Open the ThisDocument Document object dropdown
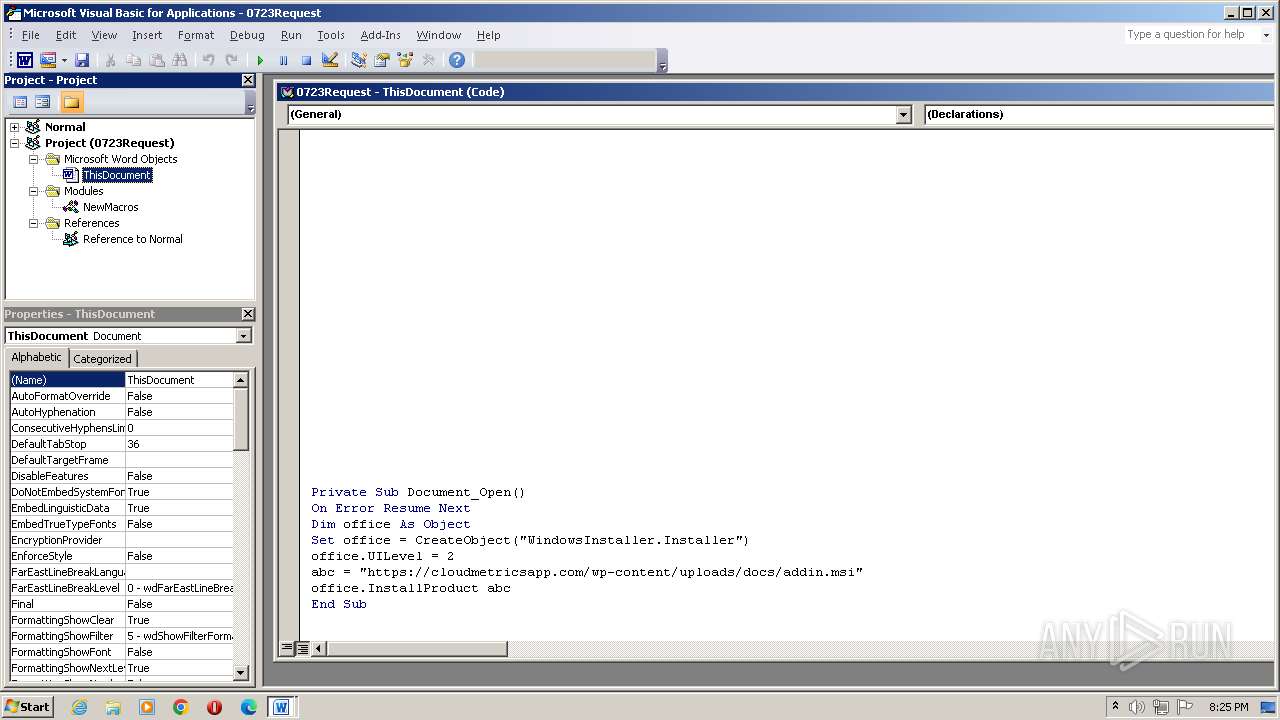 243,336
